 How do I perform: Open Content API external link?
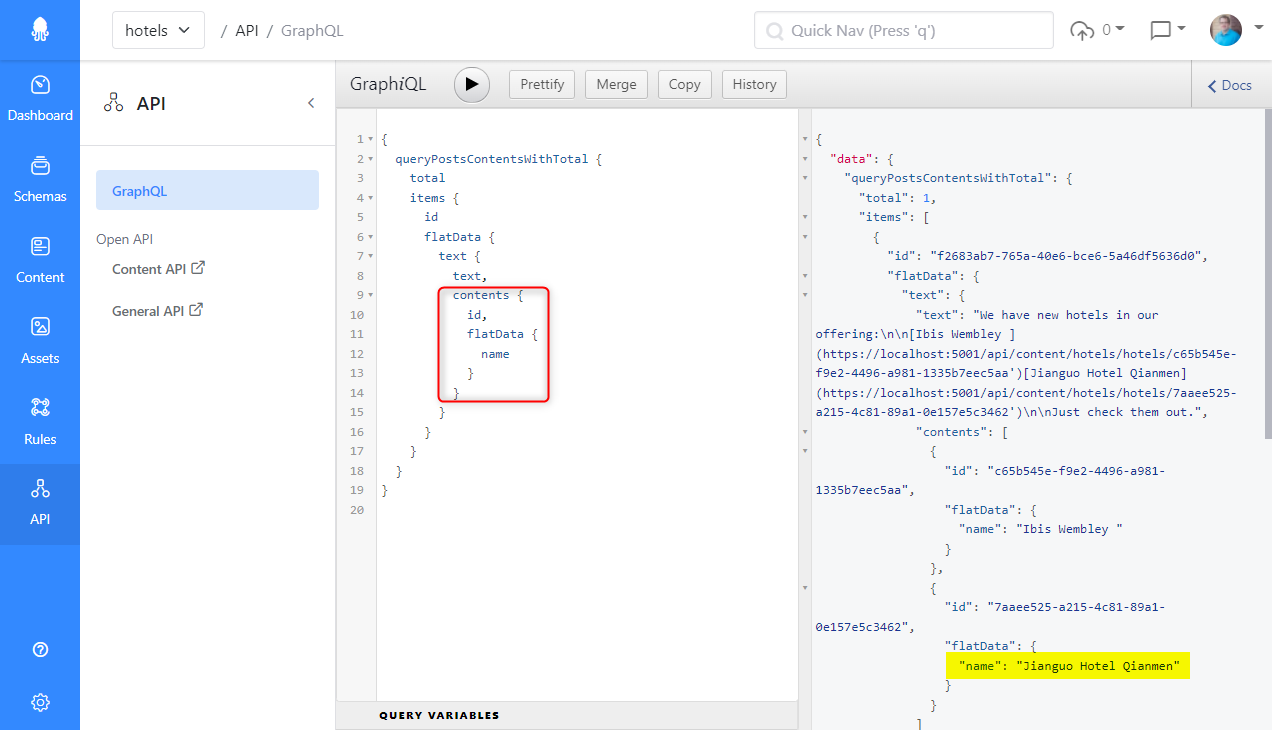tap(158, 269)
